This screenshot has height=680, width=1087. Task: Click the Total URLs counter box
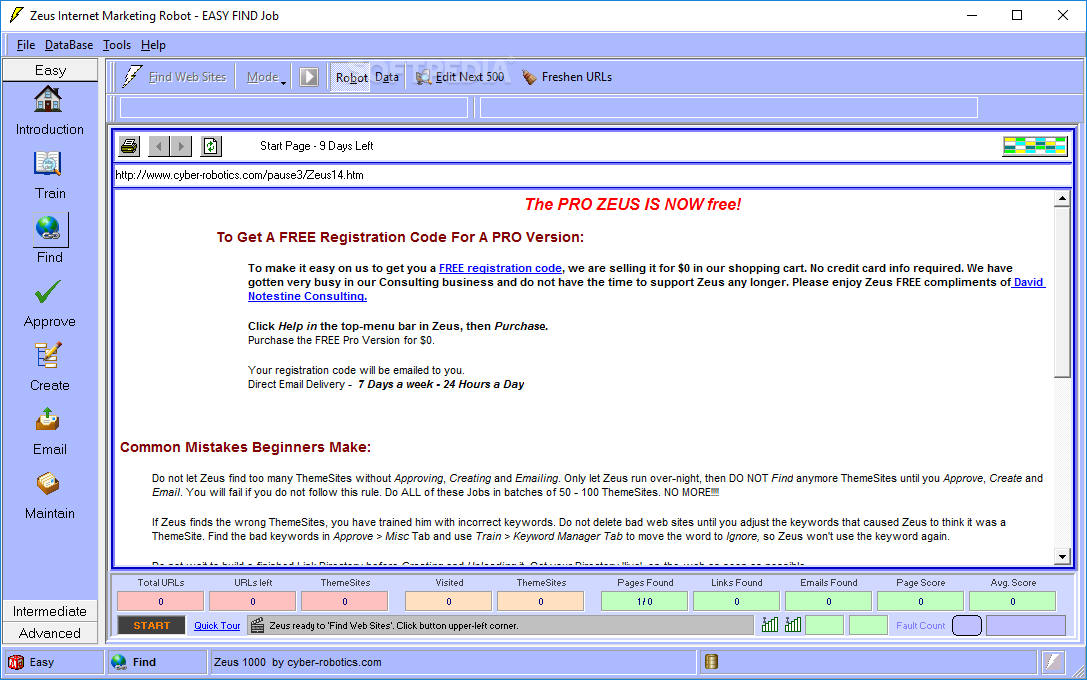(161, 601)
